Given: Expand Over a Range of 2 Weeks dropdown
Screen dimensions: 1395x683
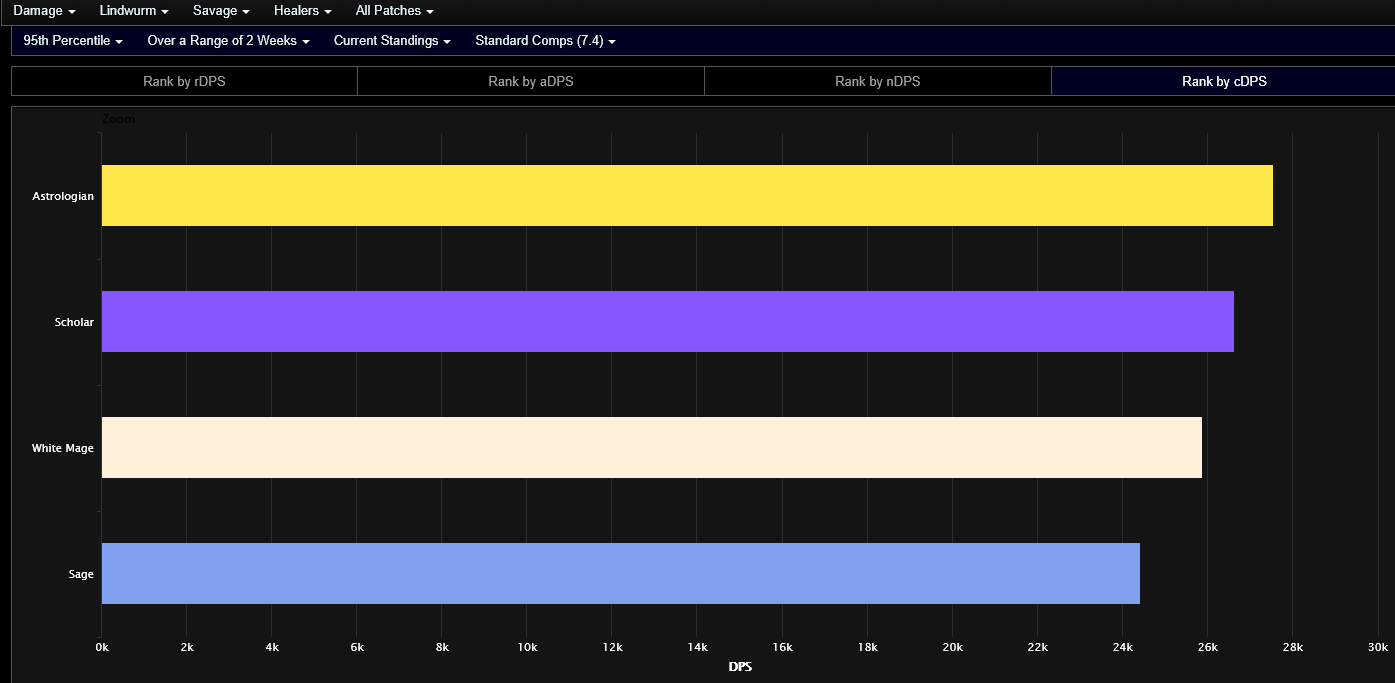Looking at the screenshot, I should click(228, 41).
